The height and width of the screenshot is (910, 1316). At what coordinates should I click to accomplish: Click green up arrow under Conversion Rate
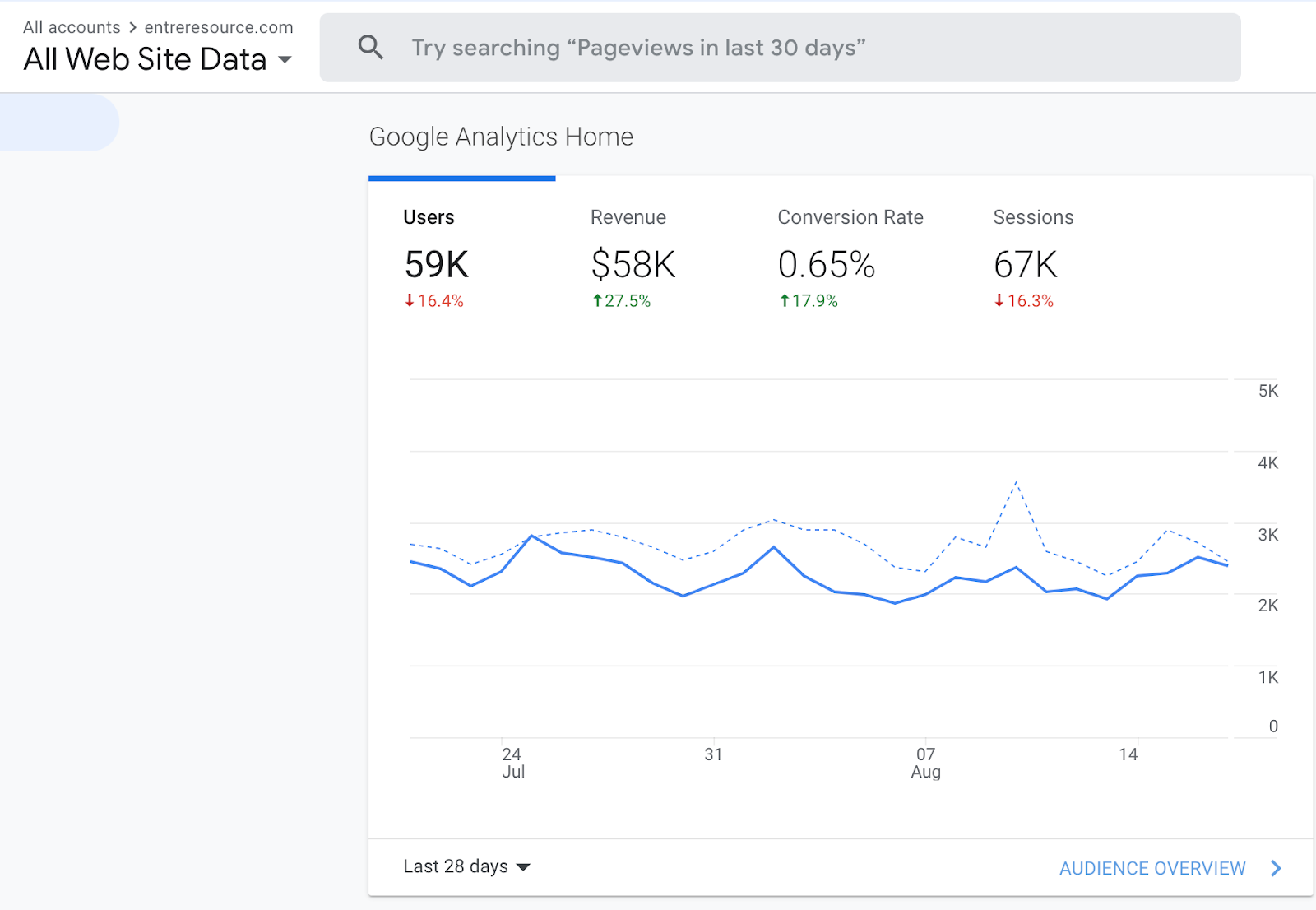(x=785, y=301)
